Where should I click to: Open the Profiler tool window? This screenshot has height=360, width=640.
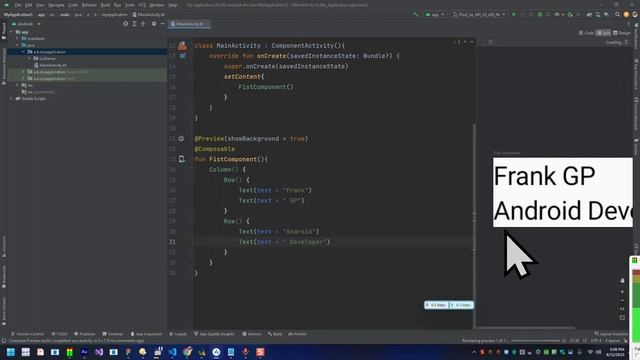pyautogui.click(x=297, y=334)
